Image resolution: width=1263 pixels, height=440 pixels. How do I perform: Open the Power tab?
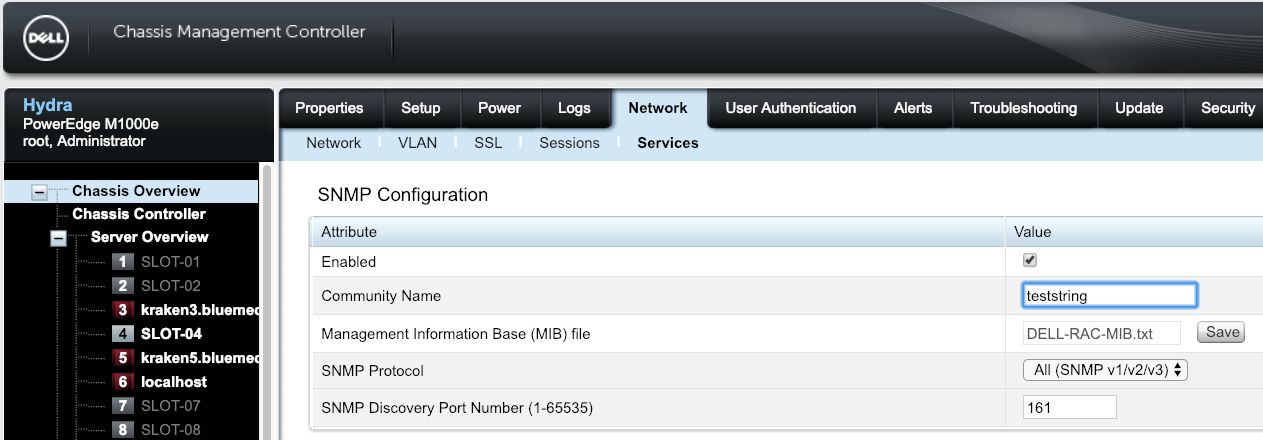[x=499, y=108]
